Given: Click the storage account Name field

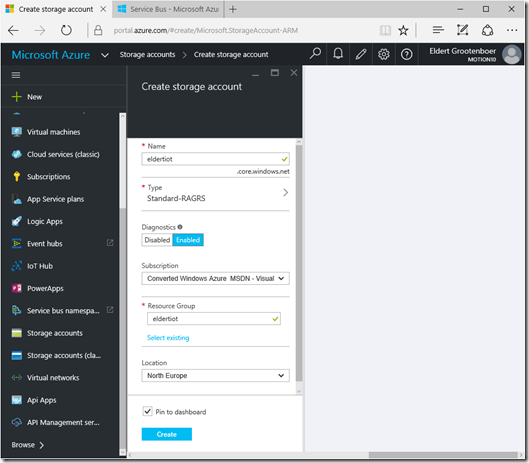Looking at the screenshot, I should click(x=215, y=159).
